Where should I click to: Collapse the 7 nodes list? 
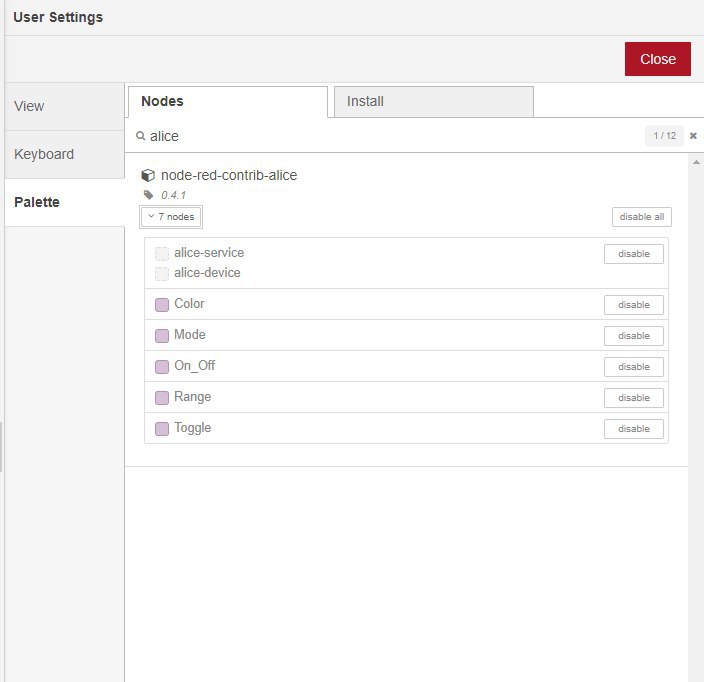[x=171, y=217]
